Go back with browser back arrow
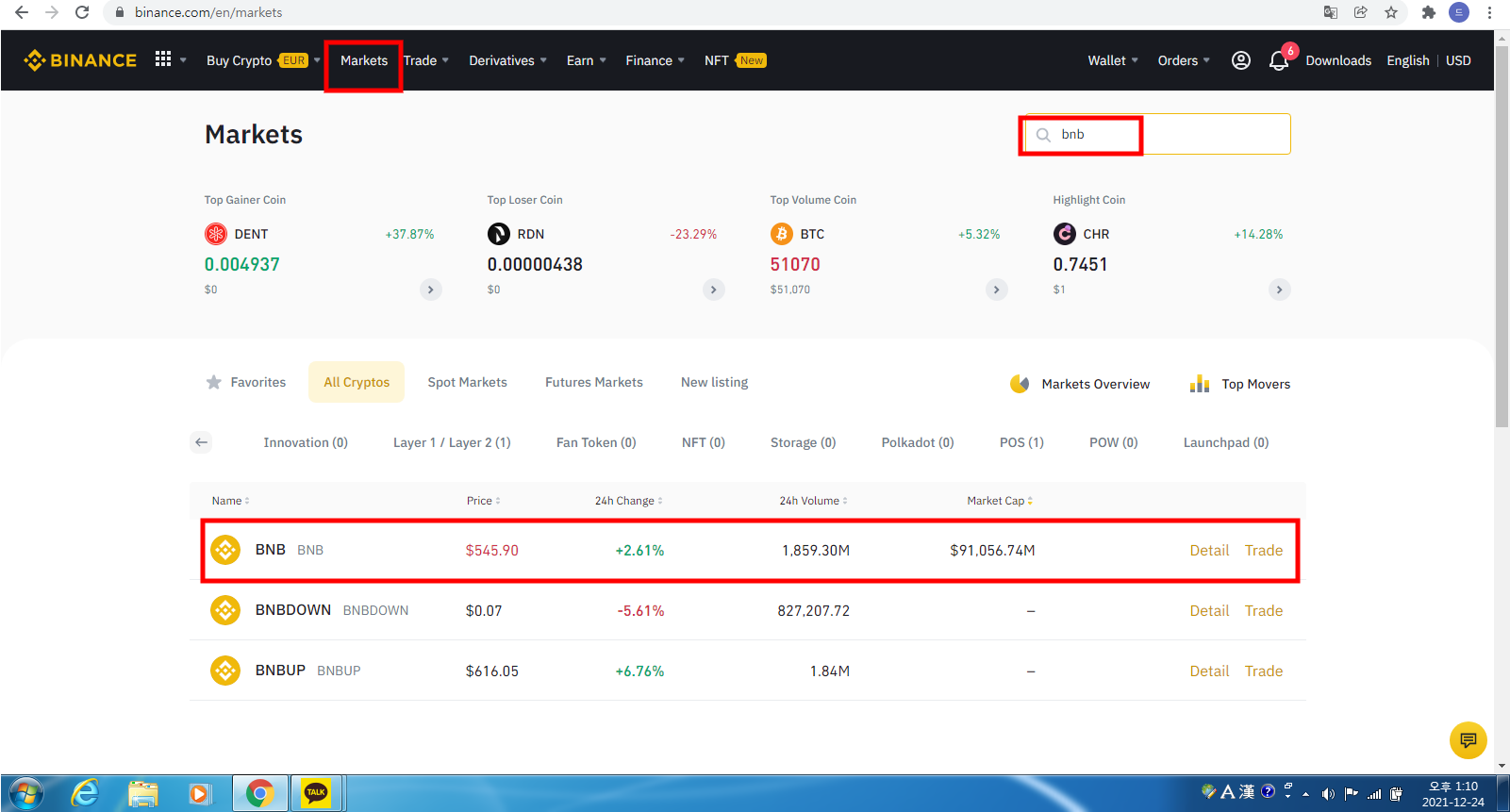This screenshot has height=812, width=1510. point(22,12)
